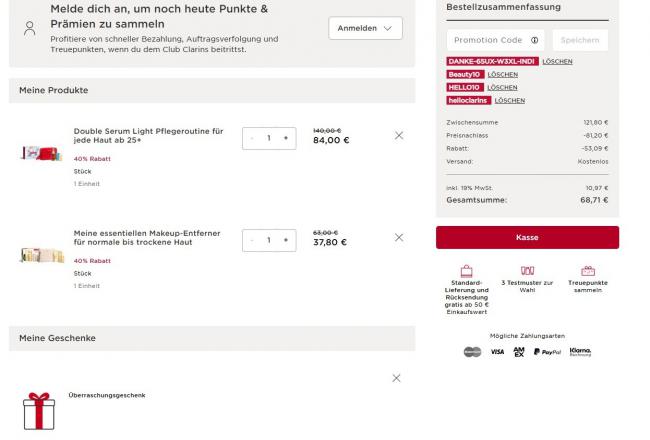Click the Treuepunkte sammeln gift icon
This screenshot has width=650, height=440.
[588, 271]
